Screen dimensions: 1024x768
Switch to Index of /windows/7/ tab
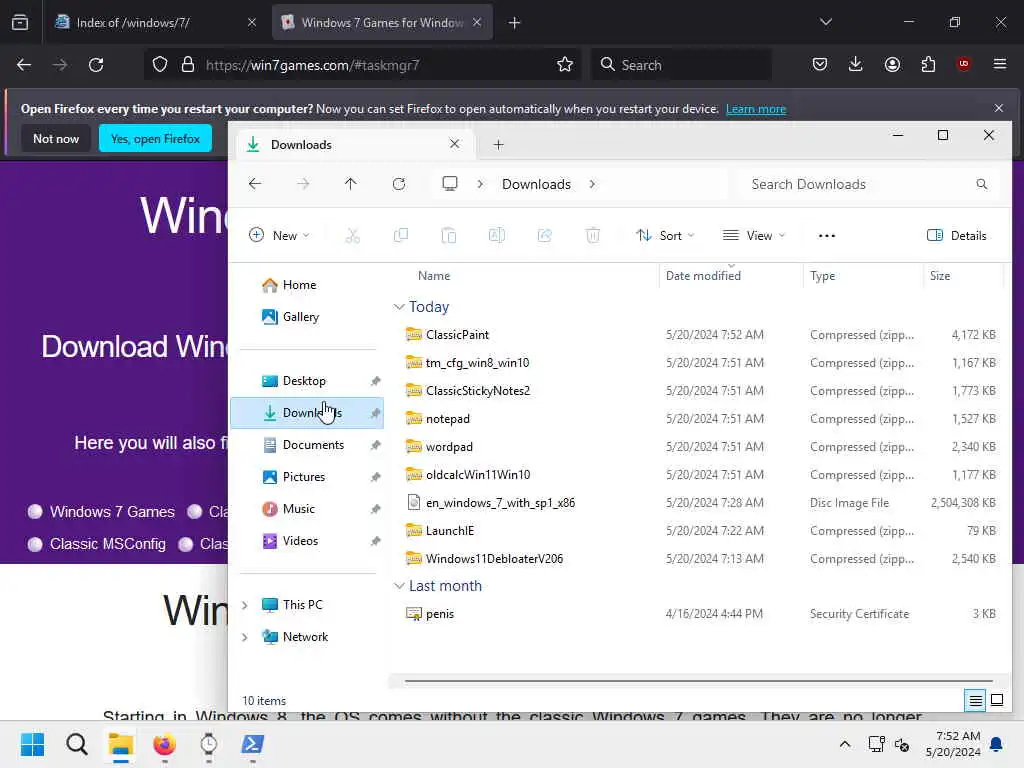156,22
